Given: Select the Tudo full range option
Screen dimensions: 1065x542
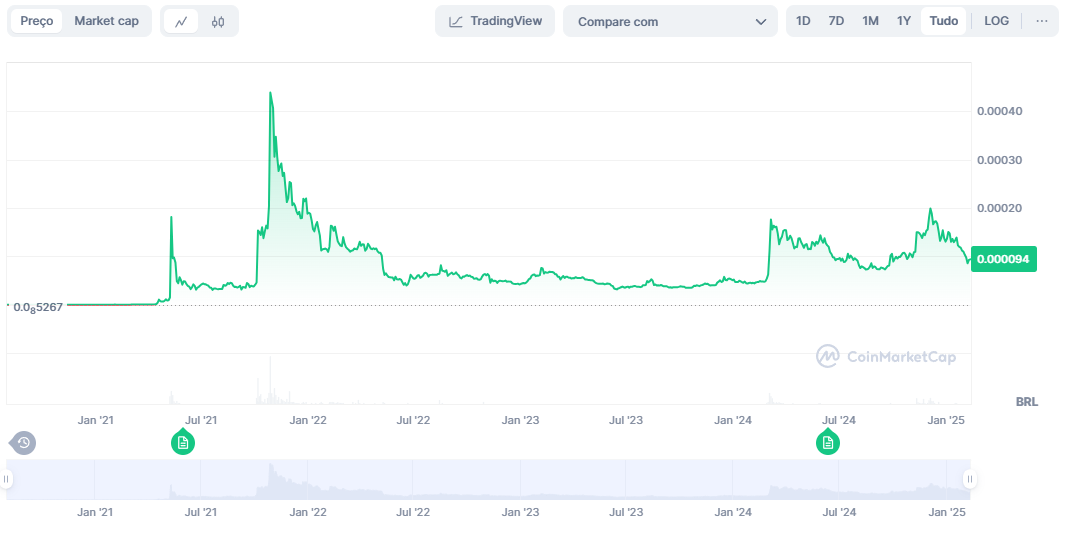Looking at the screenshot, I should pos(943,21).
